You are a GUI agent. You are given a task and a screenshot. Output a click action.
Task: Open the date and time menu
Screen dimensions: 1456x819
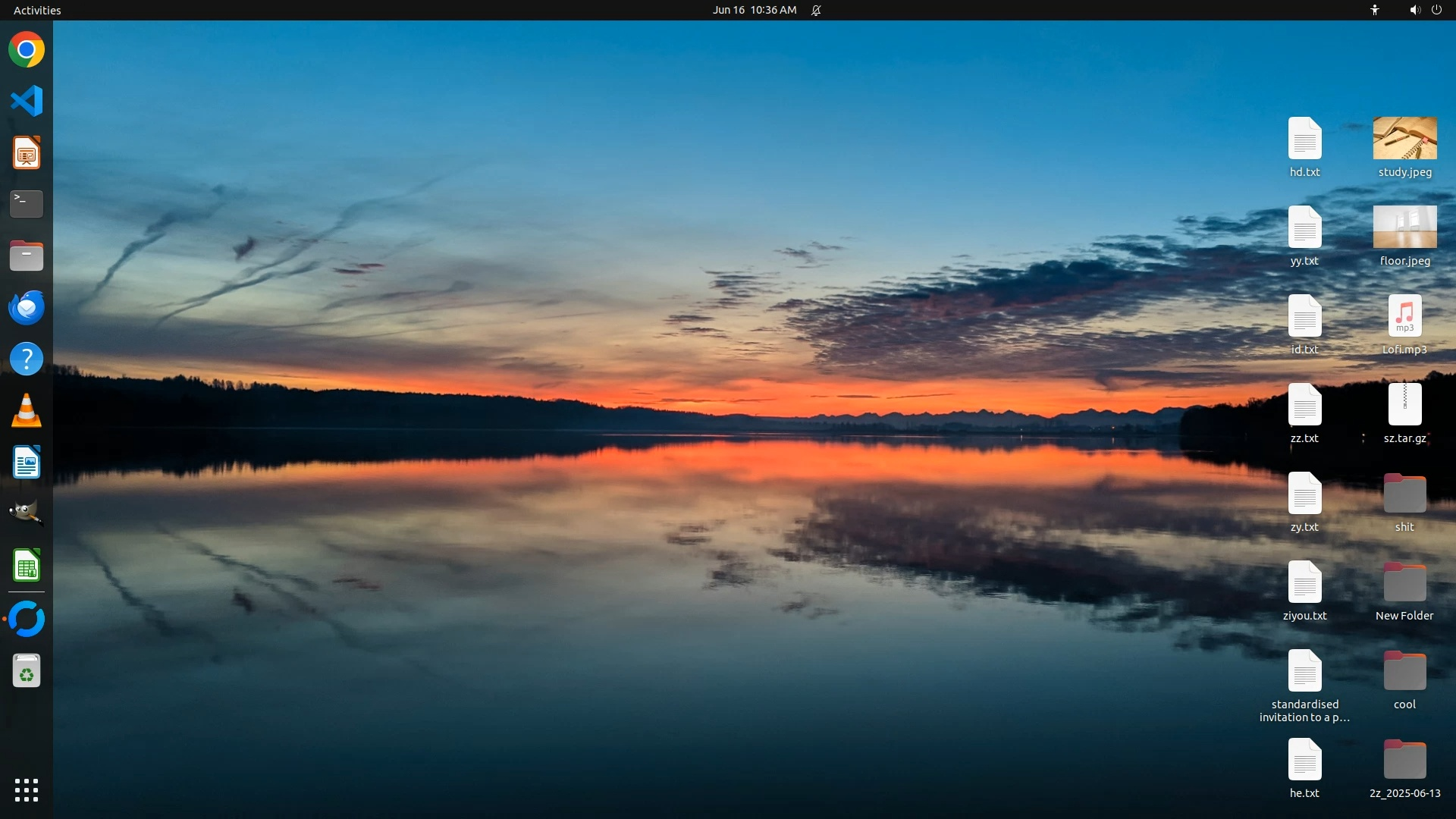point(754,10)
